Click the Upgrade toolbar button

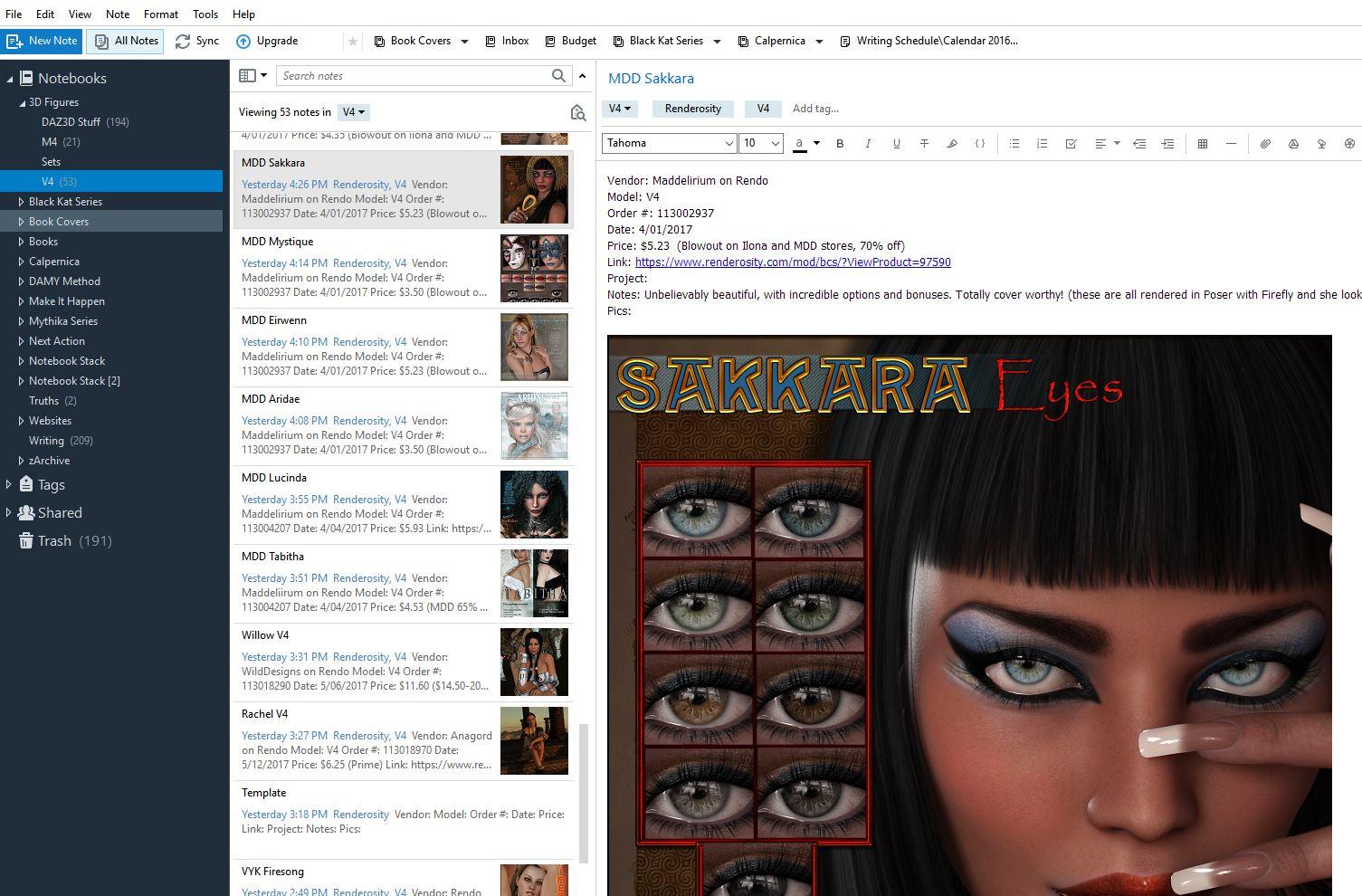point(267,41)
